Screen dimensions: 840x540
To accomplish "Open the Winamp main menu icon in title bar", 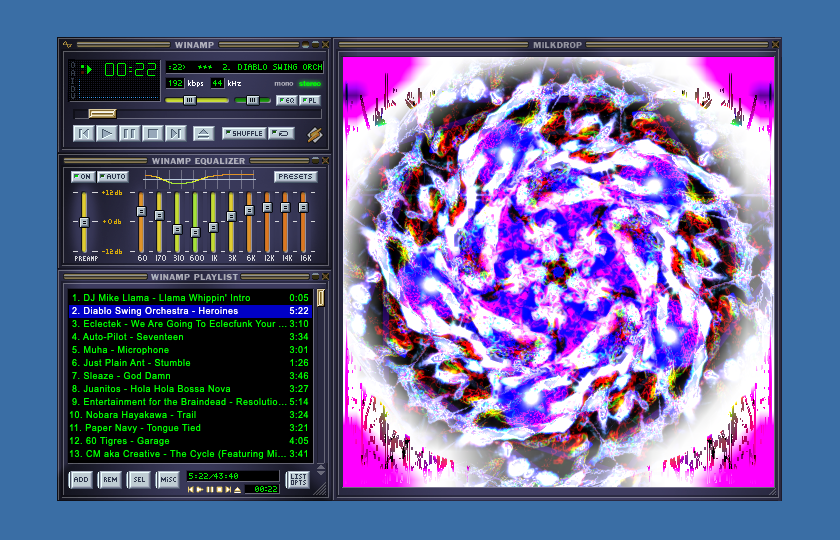I will (68, 44).
